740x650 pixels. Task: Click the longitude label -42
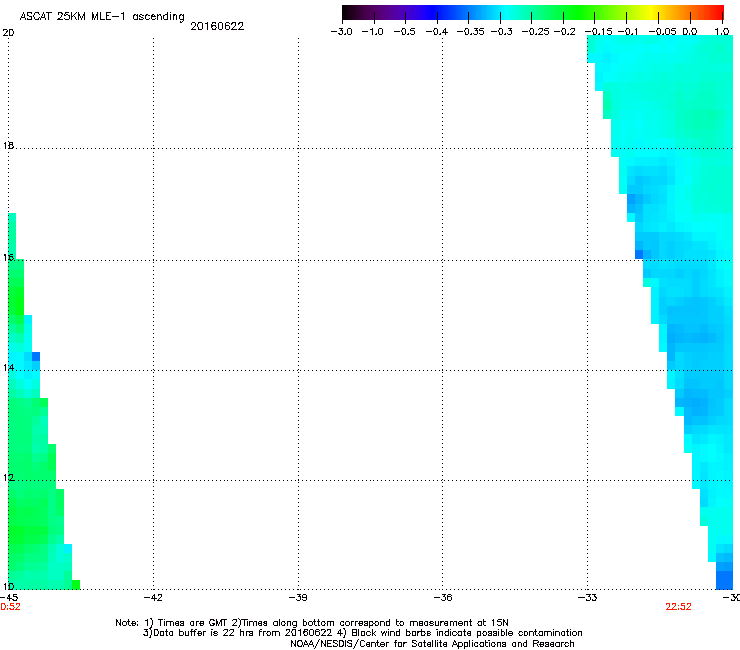coord(153,598)
